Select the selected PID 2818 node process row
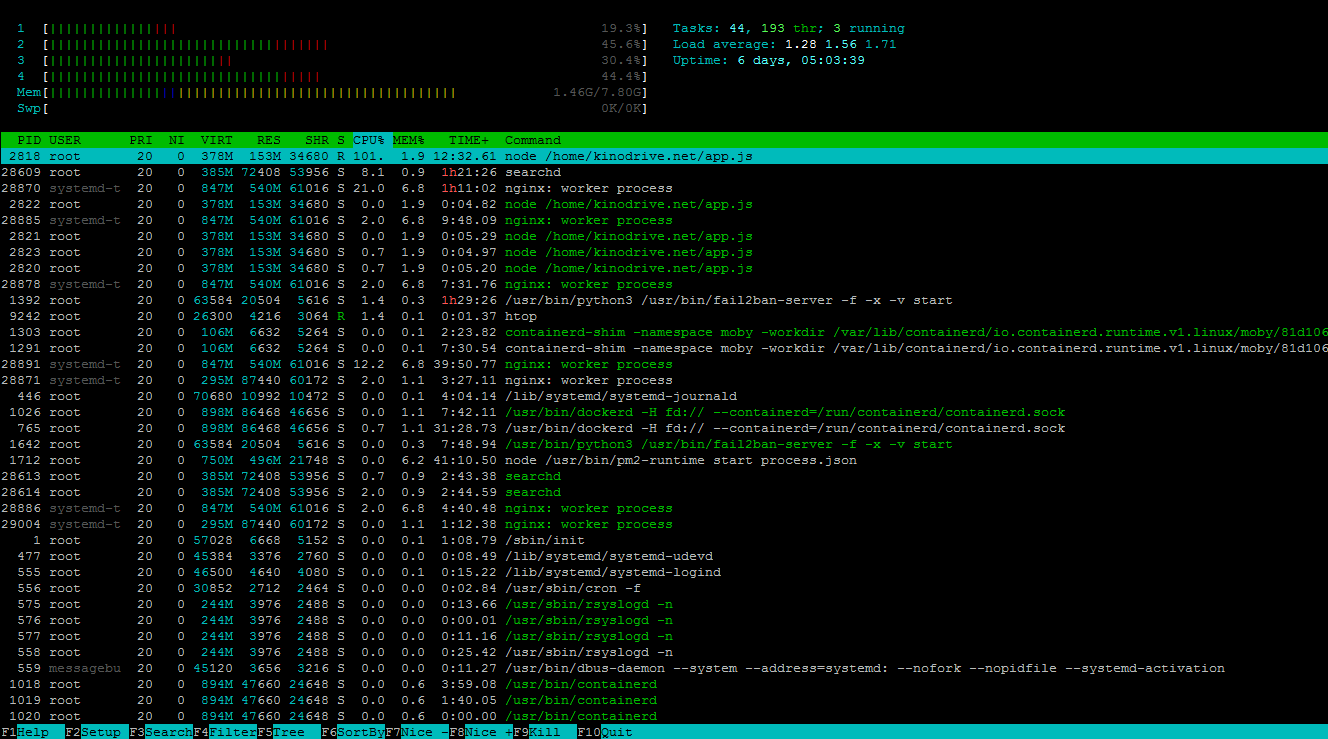 tap(664, 156)
